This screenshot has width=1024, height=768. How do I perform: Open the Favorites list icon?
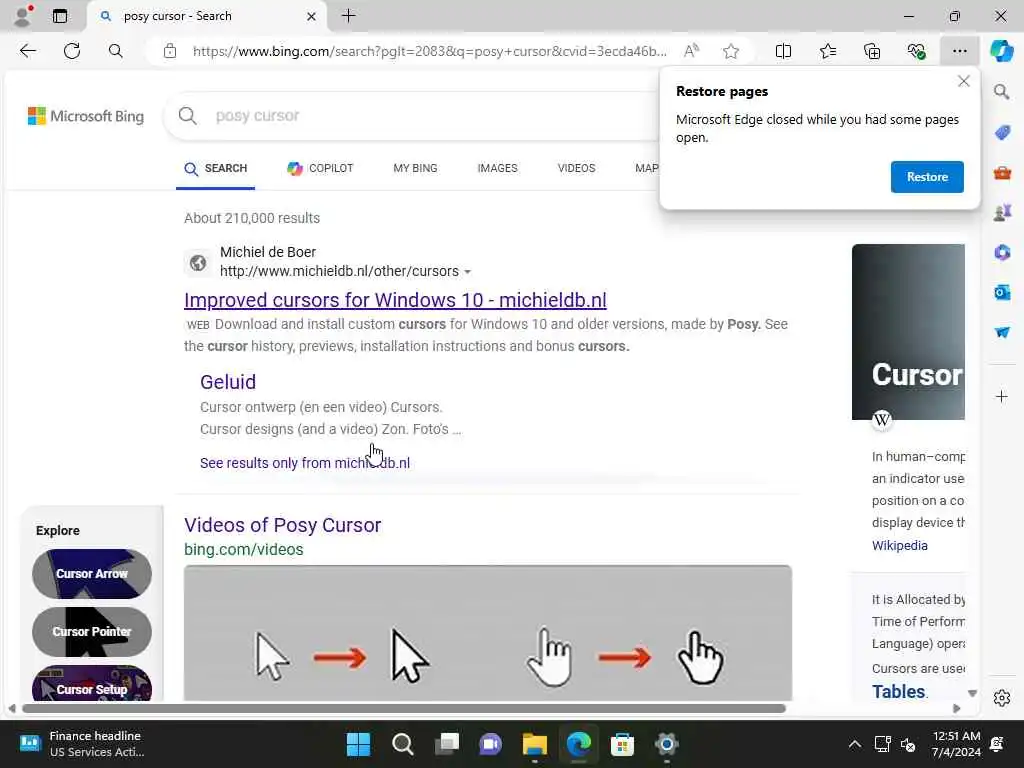tap(827, 51)
